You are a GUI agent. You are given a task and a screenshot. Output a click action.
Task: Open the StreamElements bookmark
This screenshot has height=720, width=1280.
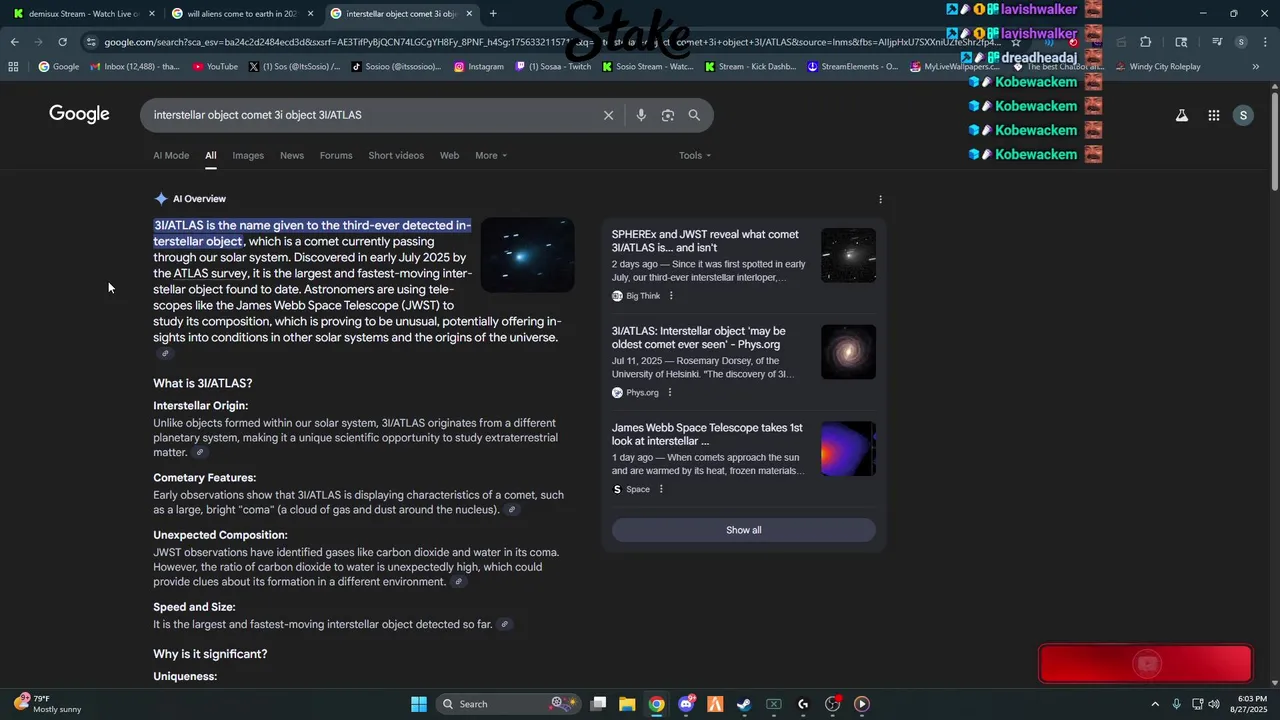pos(853,67)
